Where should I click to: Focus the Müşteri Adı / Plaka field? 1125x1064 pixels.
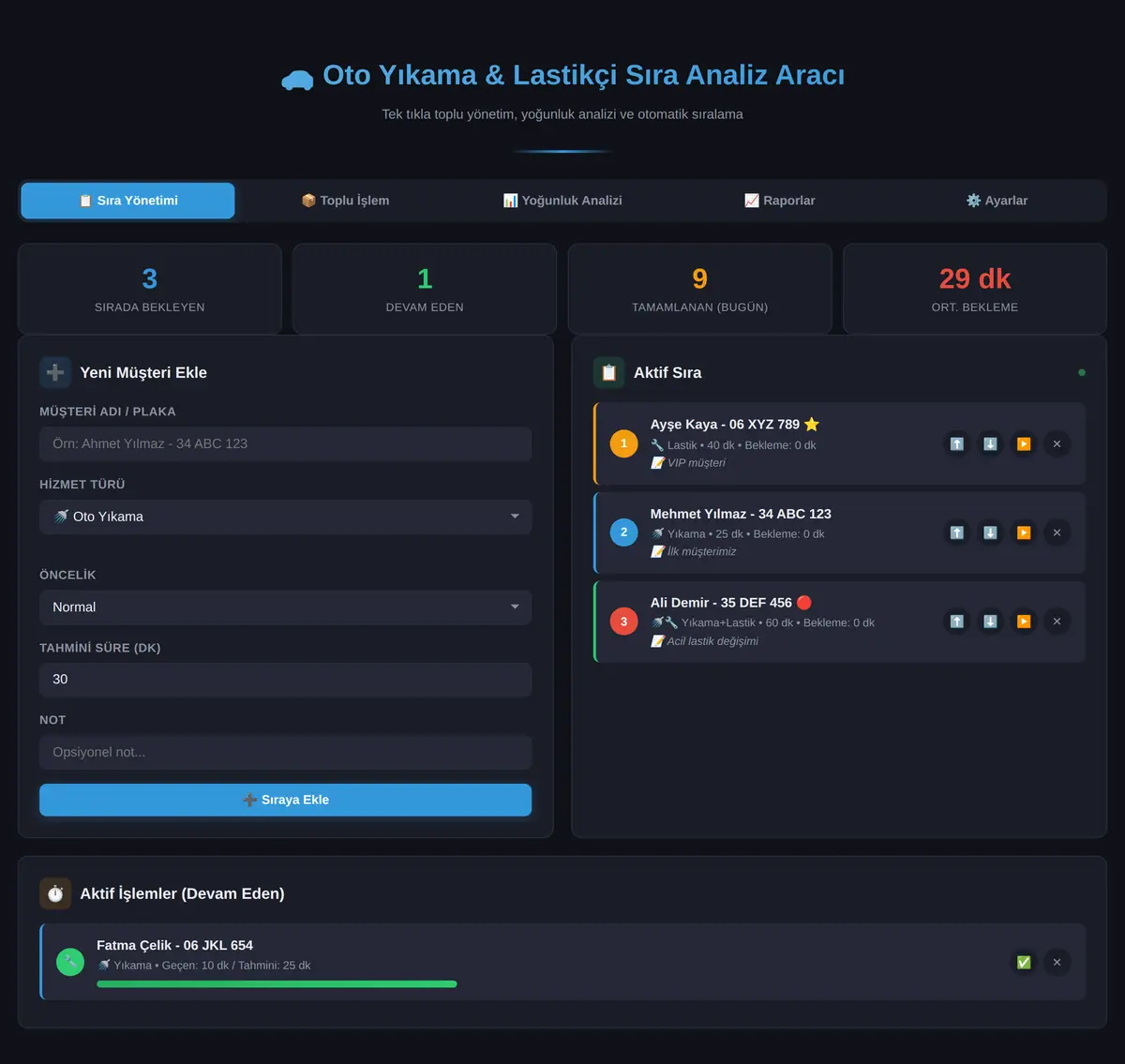(286, 444)
